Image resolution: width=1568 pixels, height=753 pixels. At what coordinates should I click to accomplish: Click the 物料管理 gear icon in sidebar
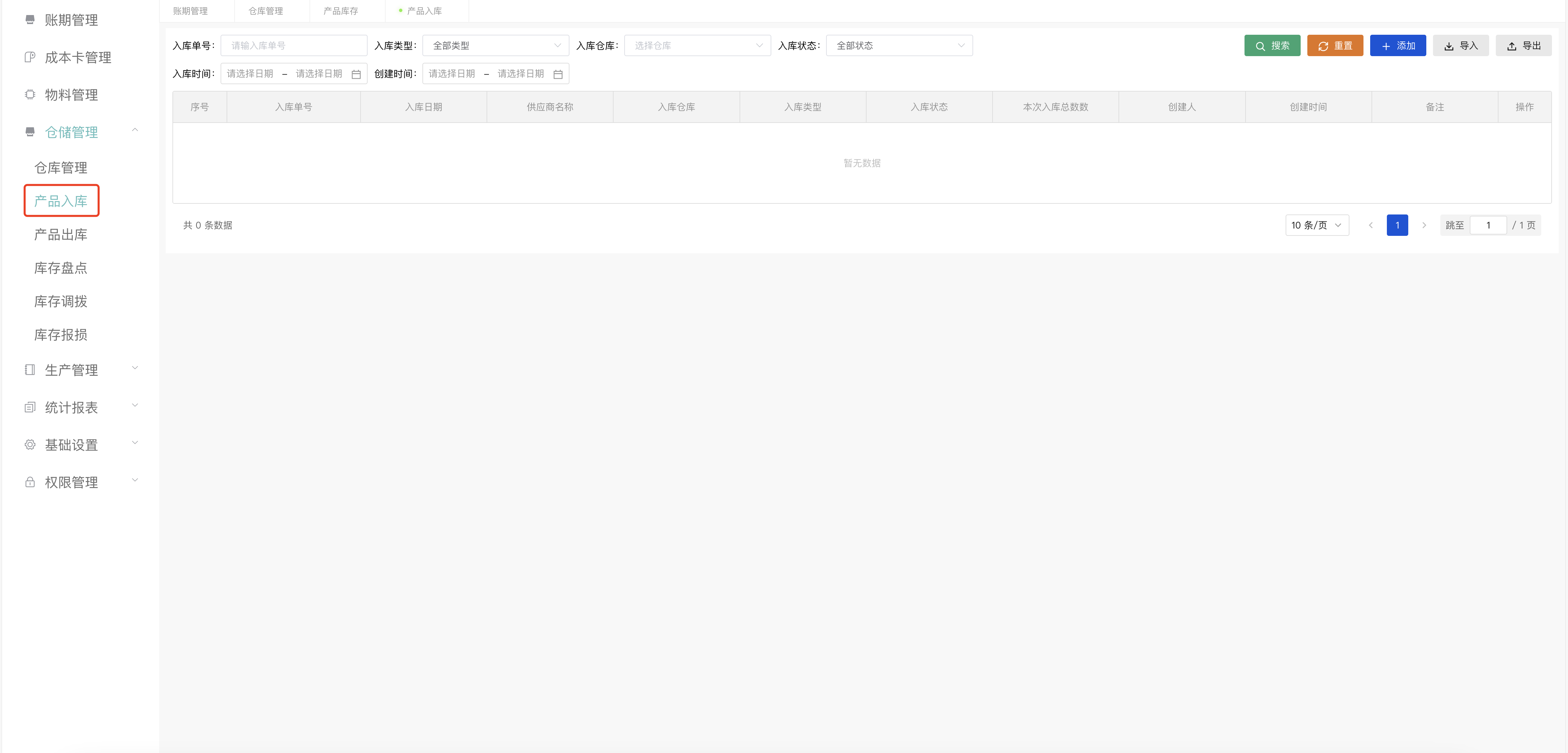click(x=30, y=94)
